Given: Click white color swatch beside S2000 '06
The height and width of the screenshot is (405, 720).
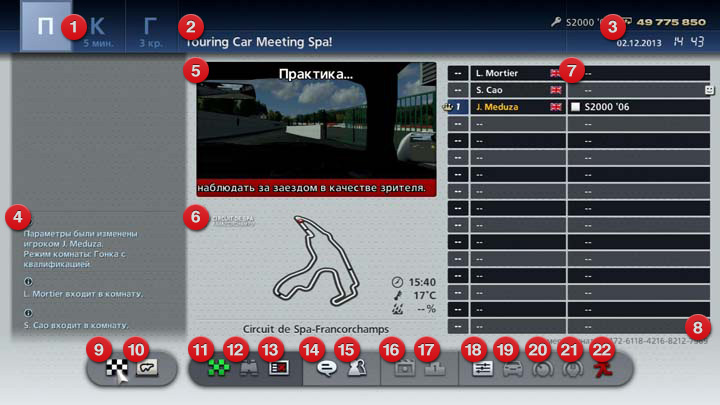Looking at the screenshot, I should [577, 107].
